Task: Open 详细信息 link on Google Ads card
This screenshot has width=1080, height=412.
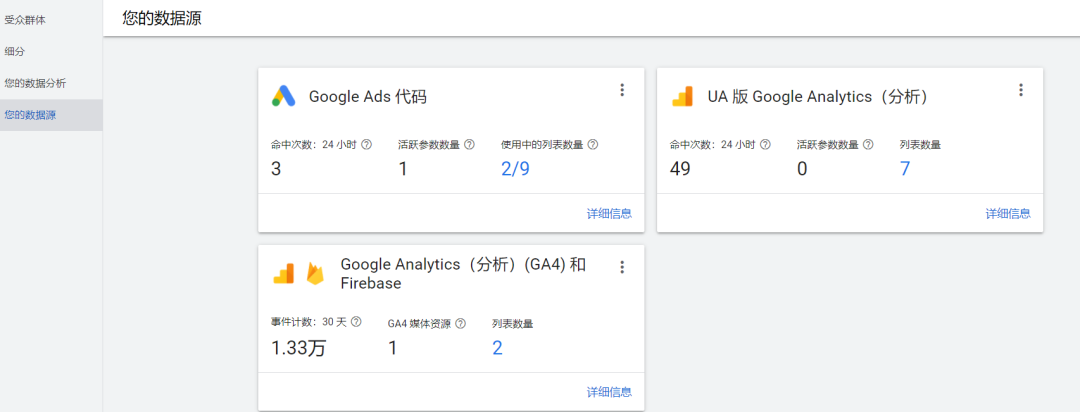Action: click(x=609, y=213)
